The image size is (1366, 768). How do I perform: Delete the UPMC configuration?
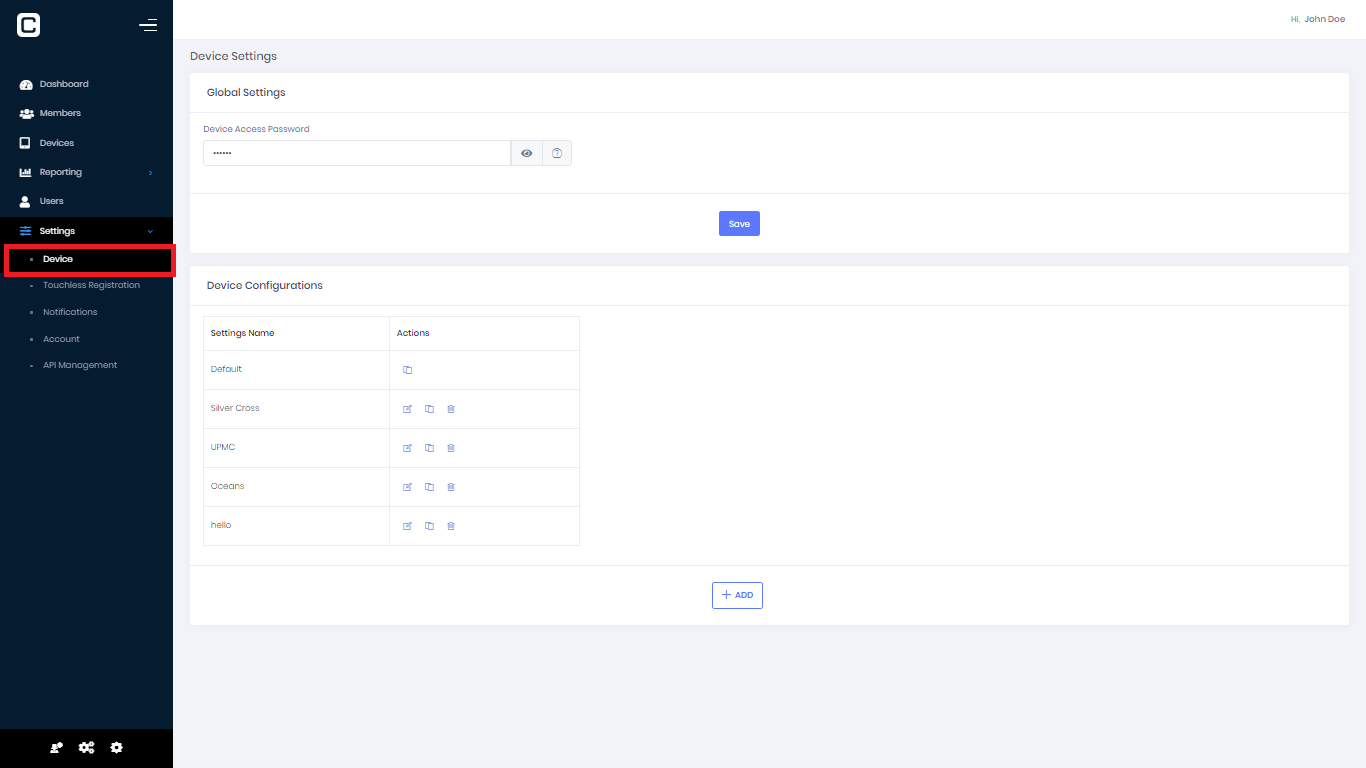(x=450, y=447)
